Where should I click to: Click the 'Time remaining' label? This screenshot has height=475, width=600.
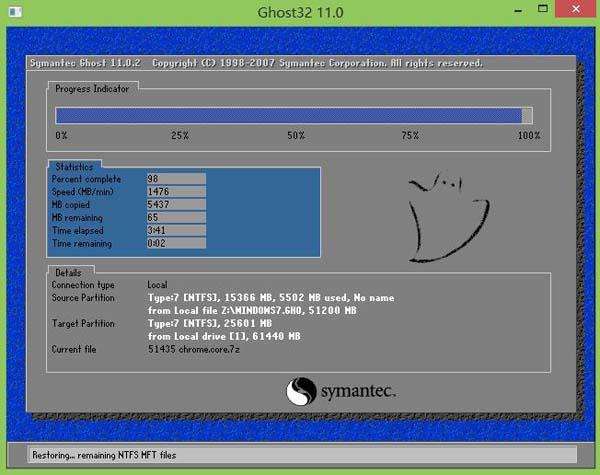point(82,243)
